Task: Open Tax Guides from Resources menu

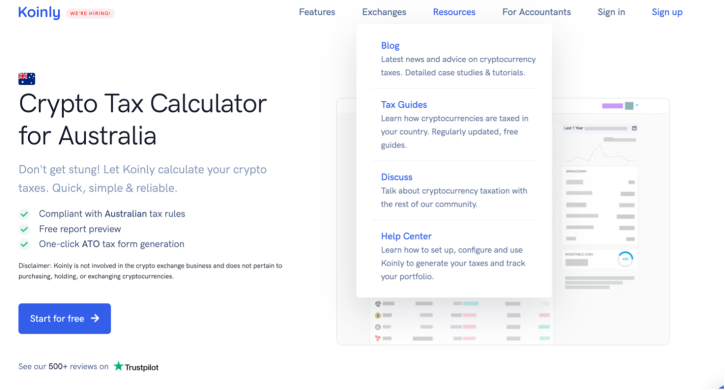Action: tap(404, 105)
